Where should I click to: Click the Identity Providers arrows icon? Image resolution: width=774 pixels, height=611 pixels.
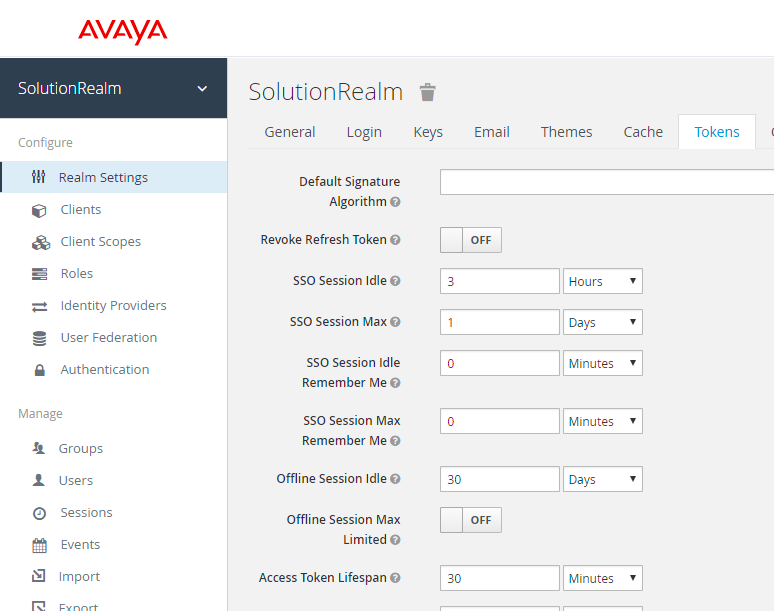(x=39, y=306)
